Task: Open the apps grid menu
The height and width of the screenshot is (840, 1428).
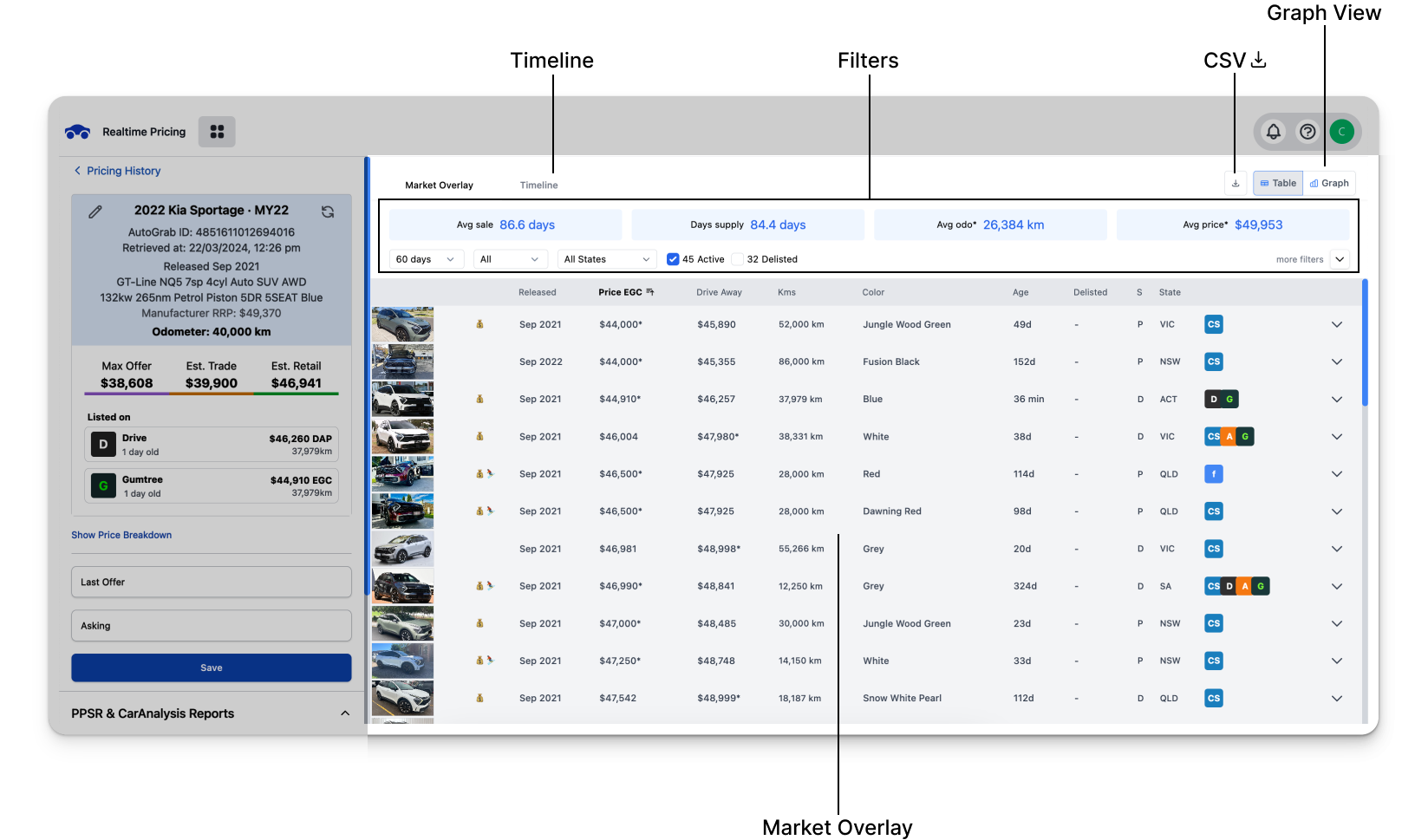Action: click(x=217, y=132)
